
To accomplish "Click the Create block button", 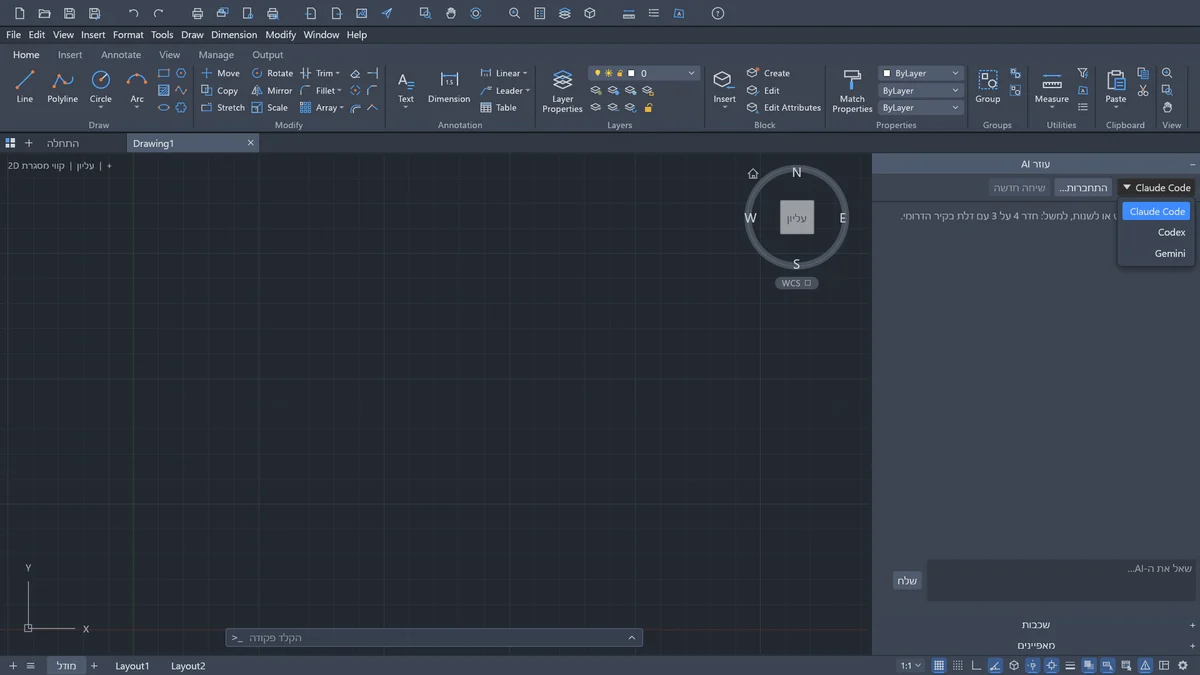I will (768, 73).
